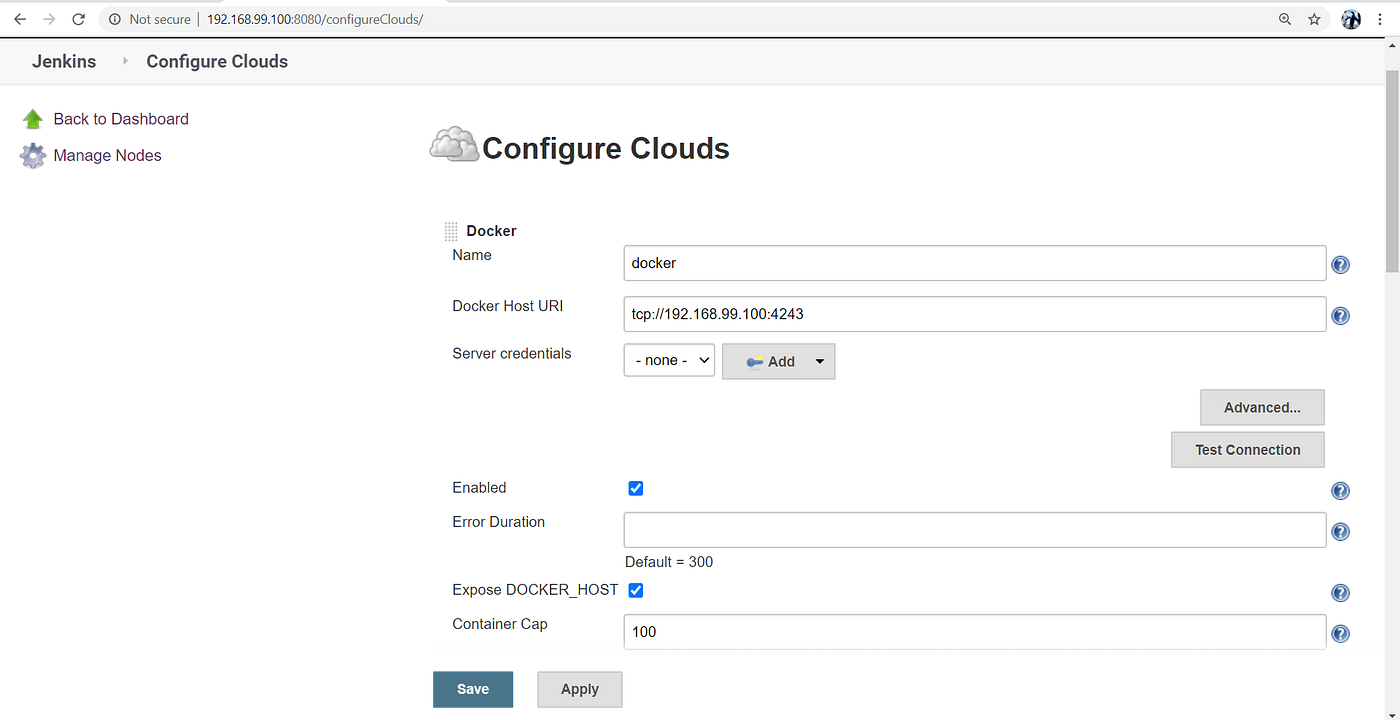Expand the breadcrumb arrow after Jenkins
Viewport: 1400px width, 720px height.
coord(125,61)
